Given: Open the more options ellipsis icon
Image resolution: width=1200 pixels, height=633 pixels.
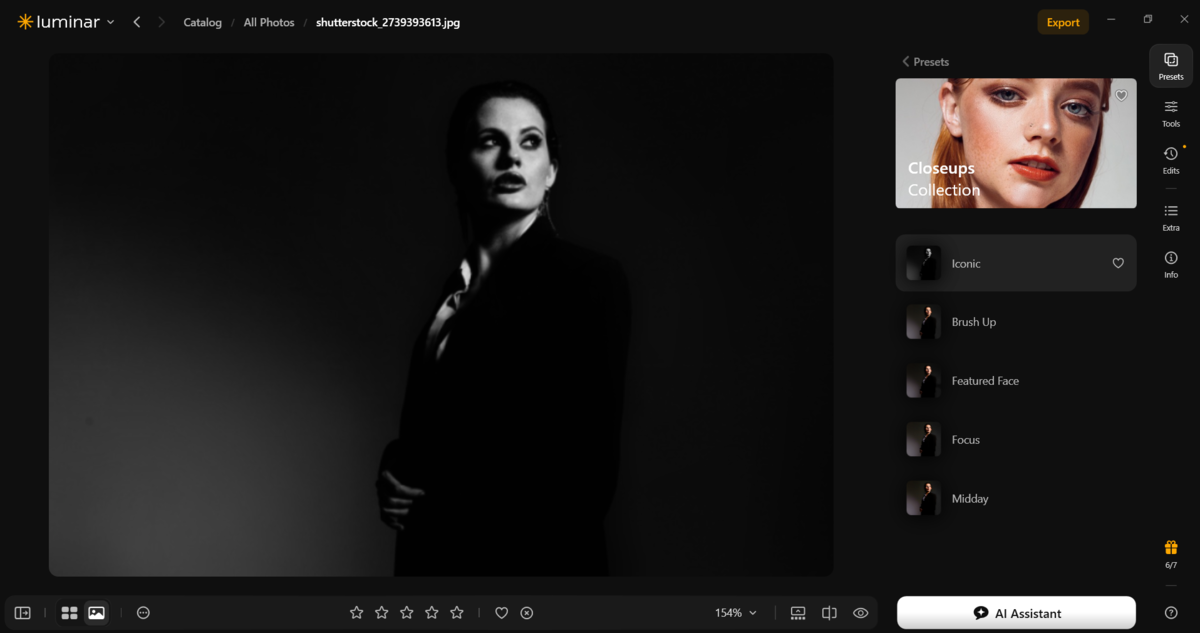Looking at the screenshot, I should point(143,613).
